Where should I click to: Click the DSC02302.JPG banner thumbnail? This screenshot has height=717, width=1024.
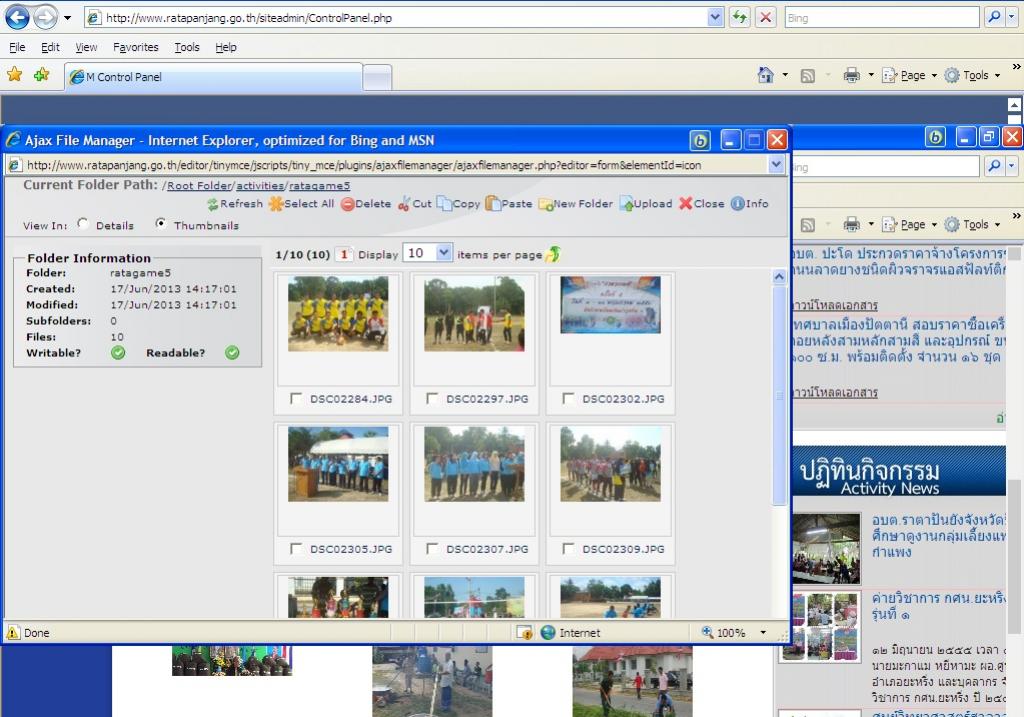coord(611,305)
